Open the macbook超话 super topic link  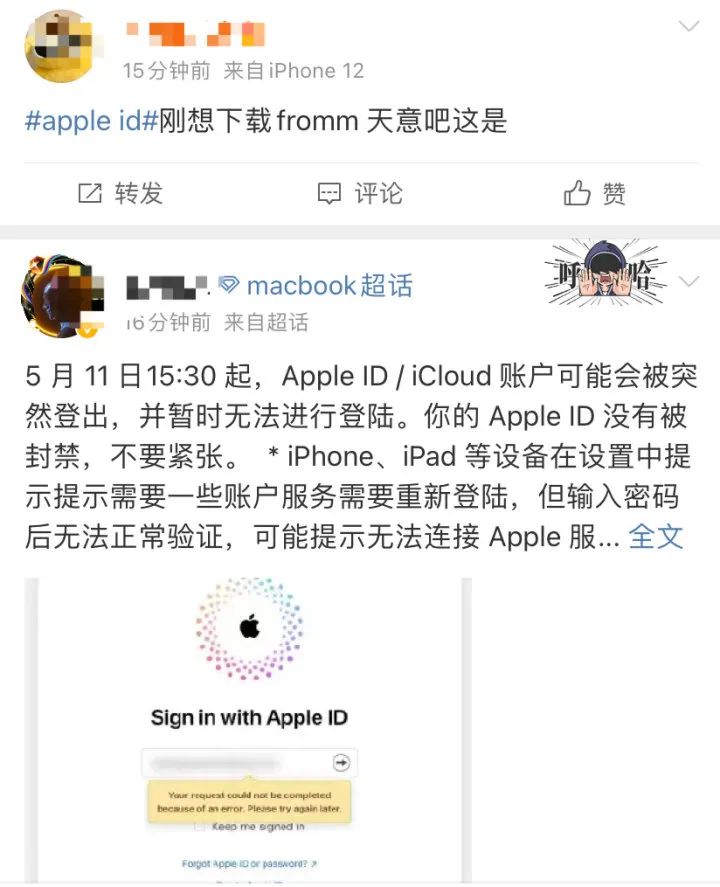[x=330, y=285]
